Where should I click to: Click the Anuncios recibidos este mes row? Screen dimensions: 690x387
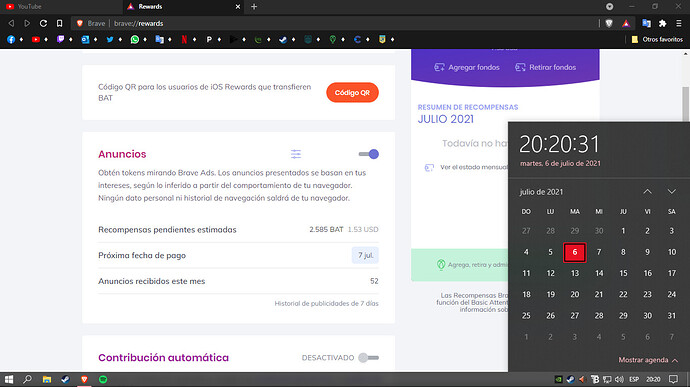238,281
